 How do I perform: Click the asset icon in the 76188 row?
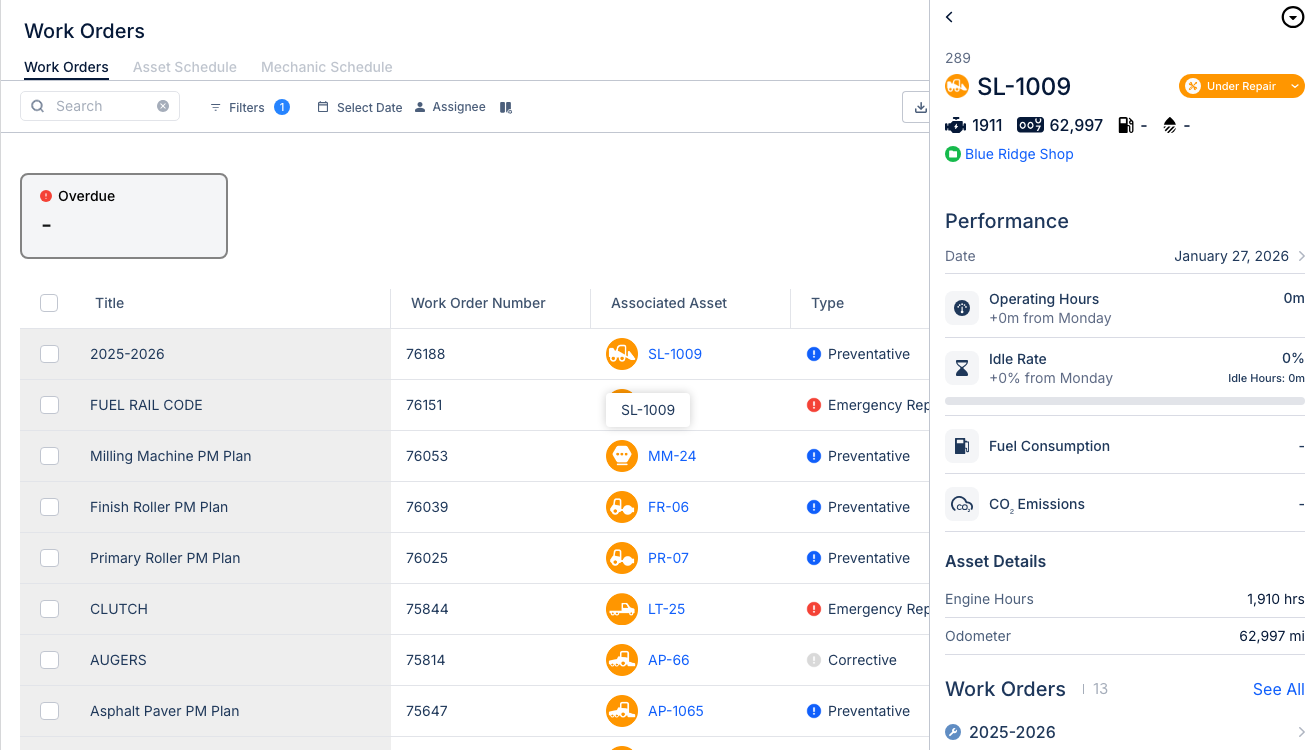pos(622,354)
